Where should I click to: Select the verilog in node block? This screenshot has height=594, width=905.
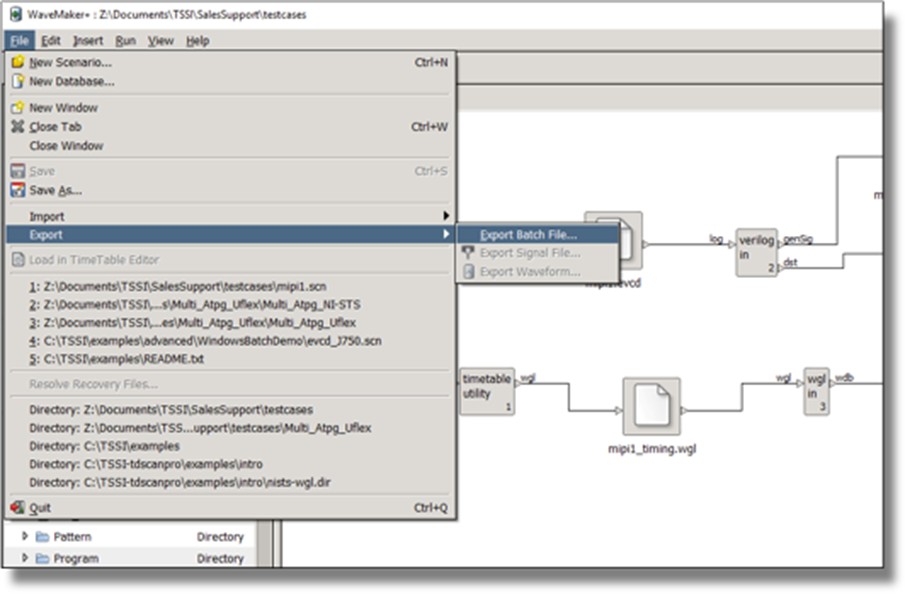[756, 252]
